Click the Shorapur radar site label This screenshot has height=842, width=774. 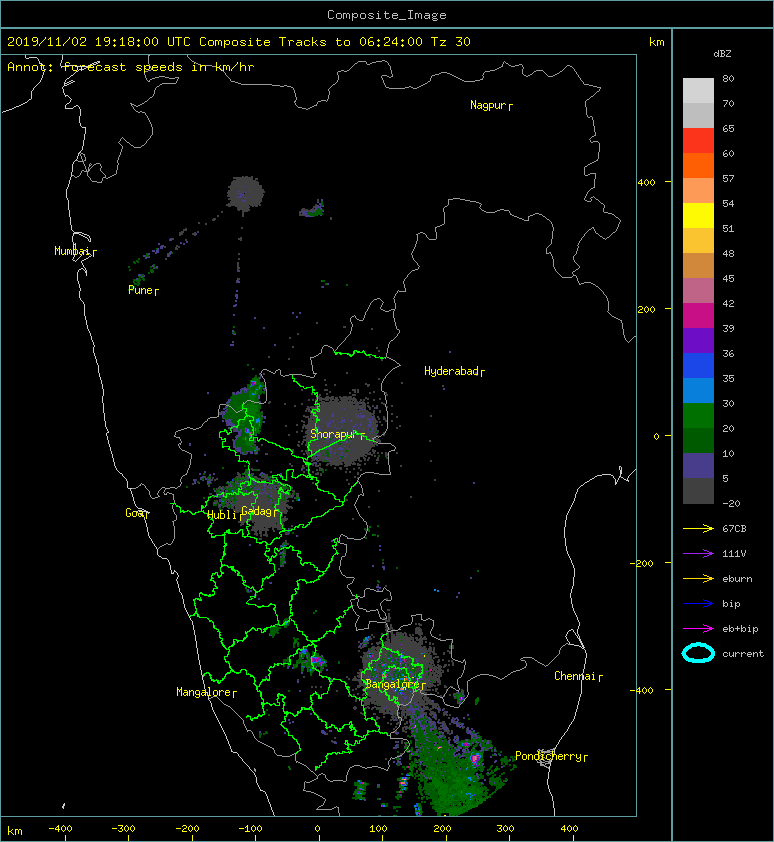click(x=333, y=434)
